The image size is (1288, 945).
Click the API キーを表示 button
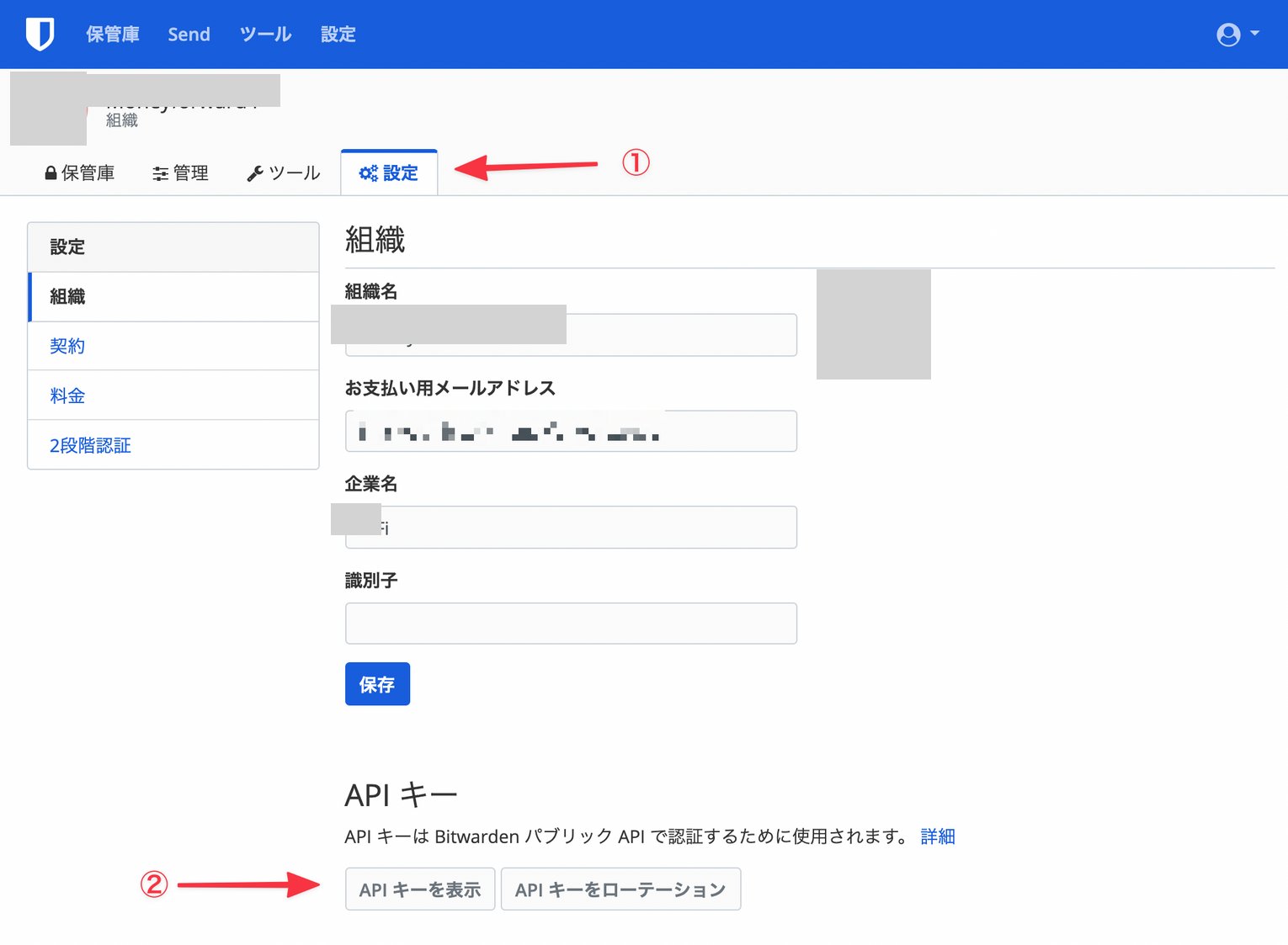420,889
